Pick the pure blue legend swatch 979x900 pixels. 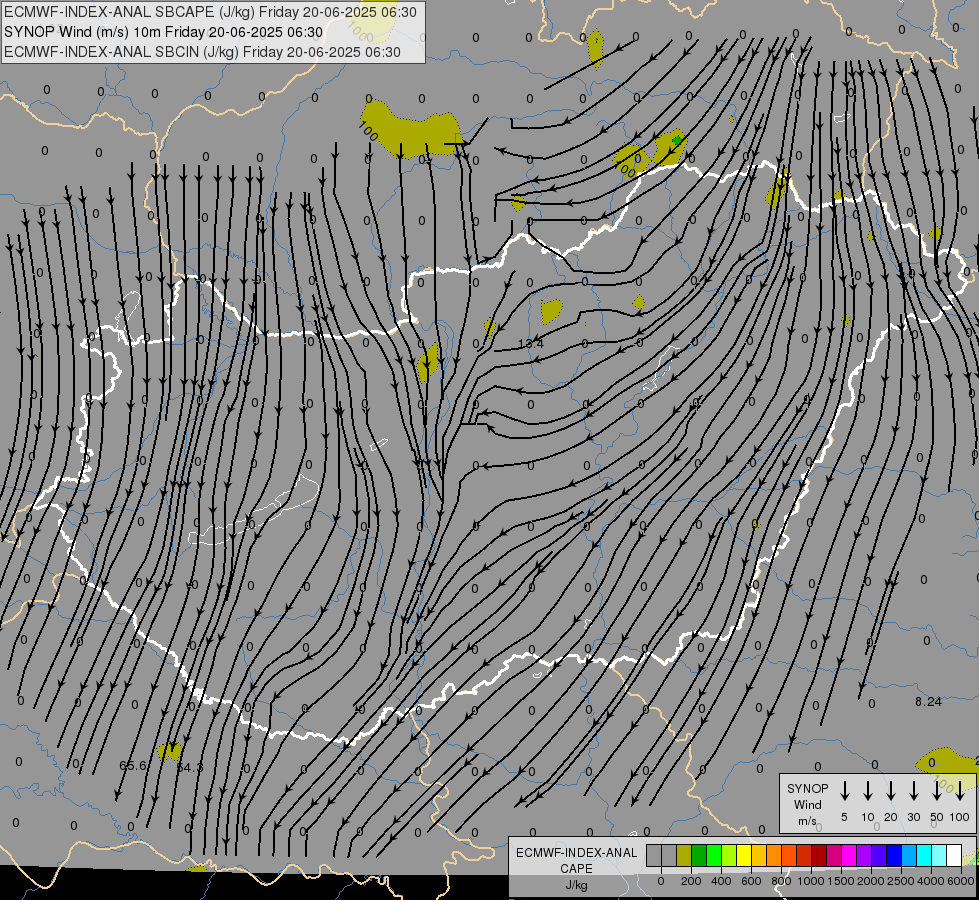(895, 855)
